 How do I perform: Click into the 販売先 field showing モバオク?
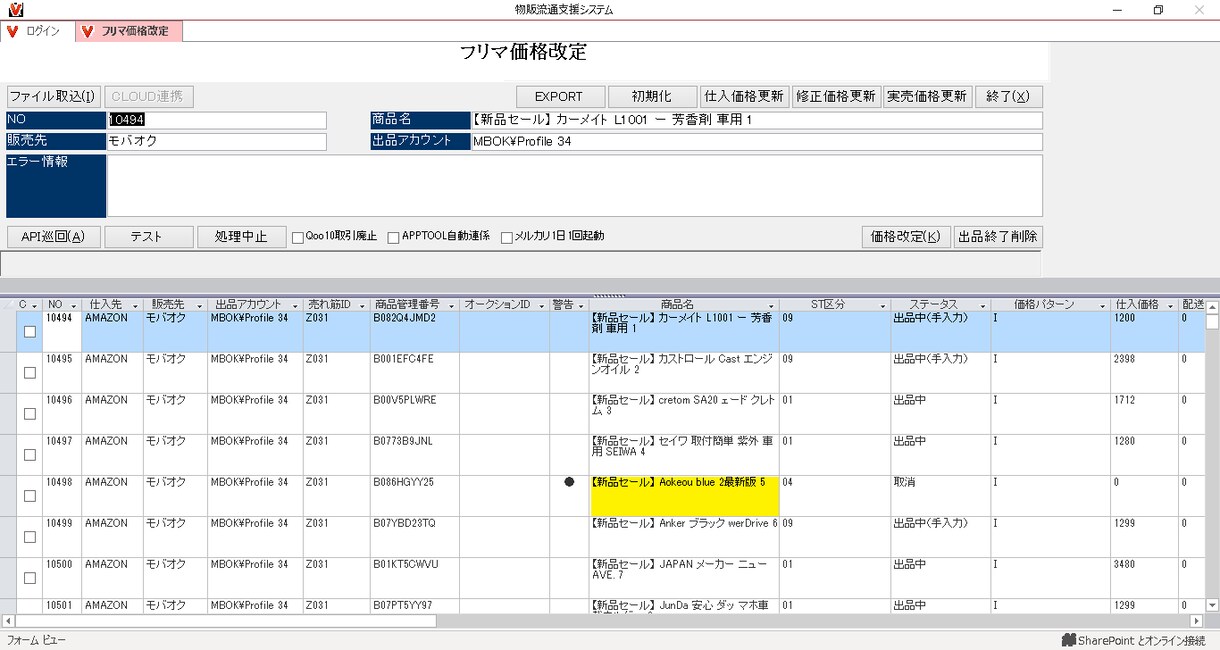[x=217, y=141]
